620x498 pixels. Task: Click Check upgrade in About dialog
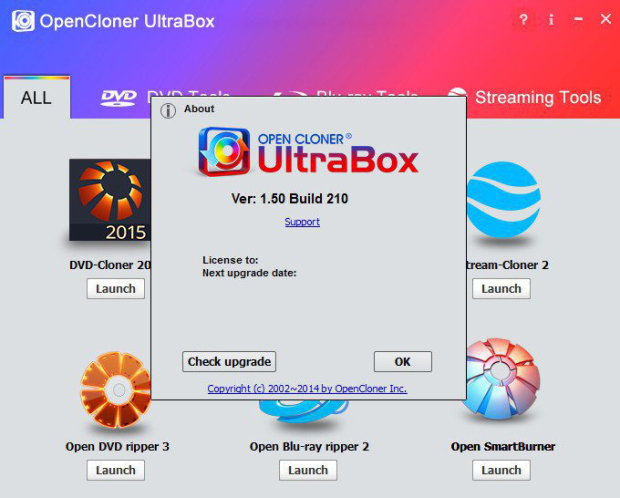click(x=229, y=362)
